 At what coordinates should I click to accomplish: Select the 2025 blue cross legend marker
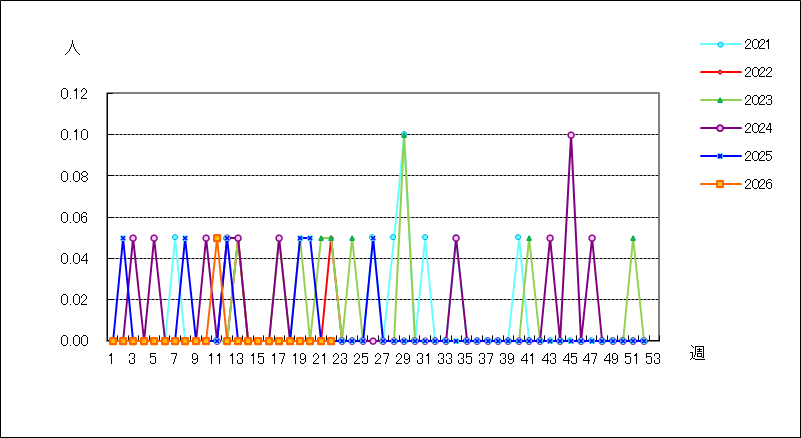coord(720,156)
